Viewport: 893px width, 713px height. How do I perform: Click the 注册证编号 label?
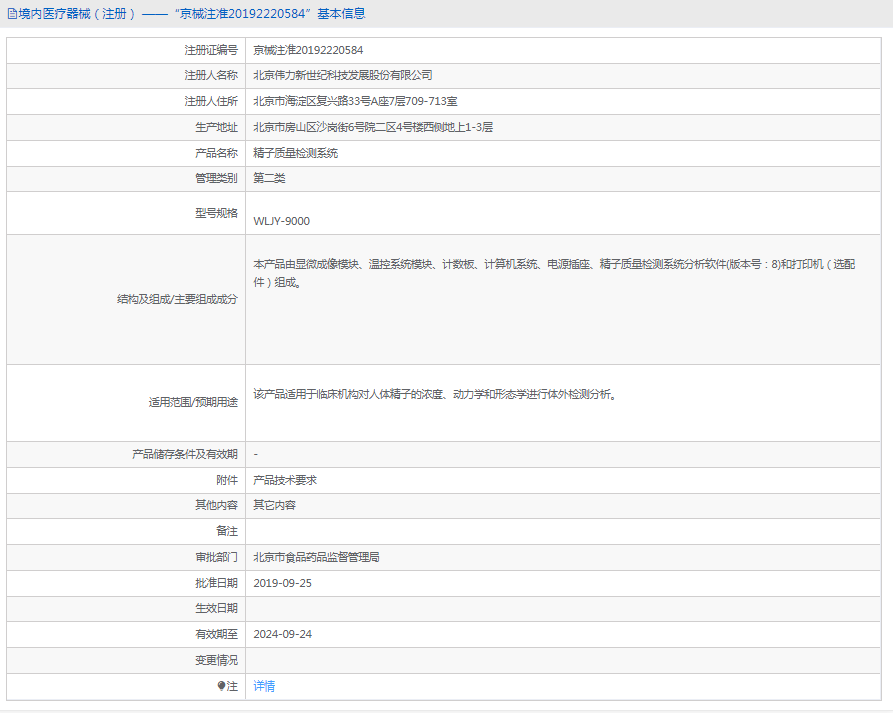point(211,50)
